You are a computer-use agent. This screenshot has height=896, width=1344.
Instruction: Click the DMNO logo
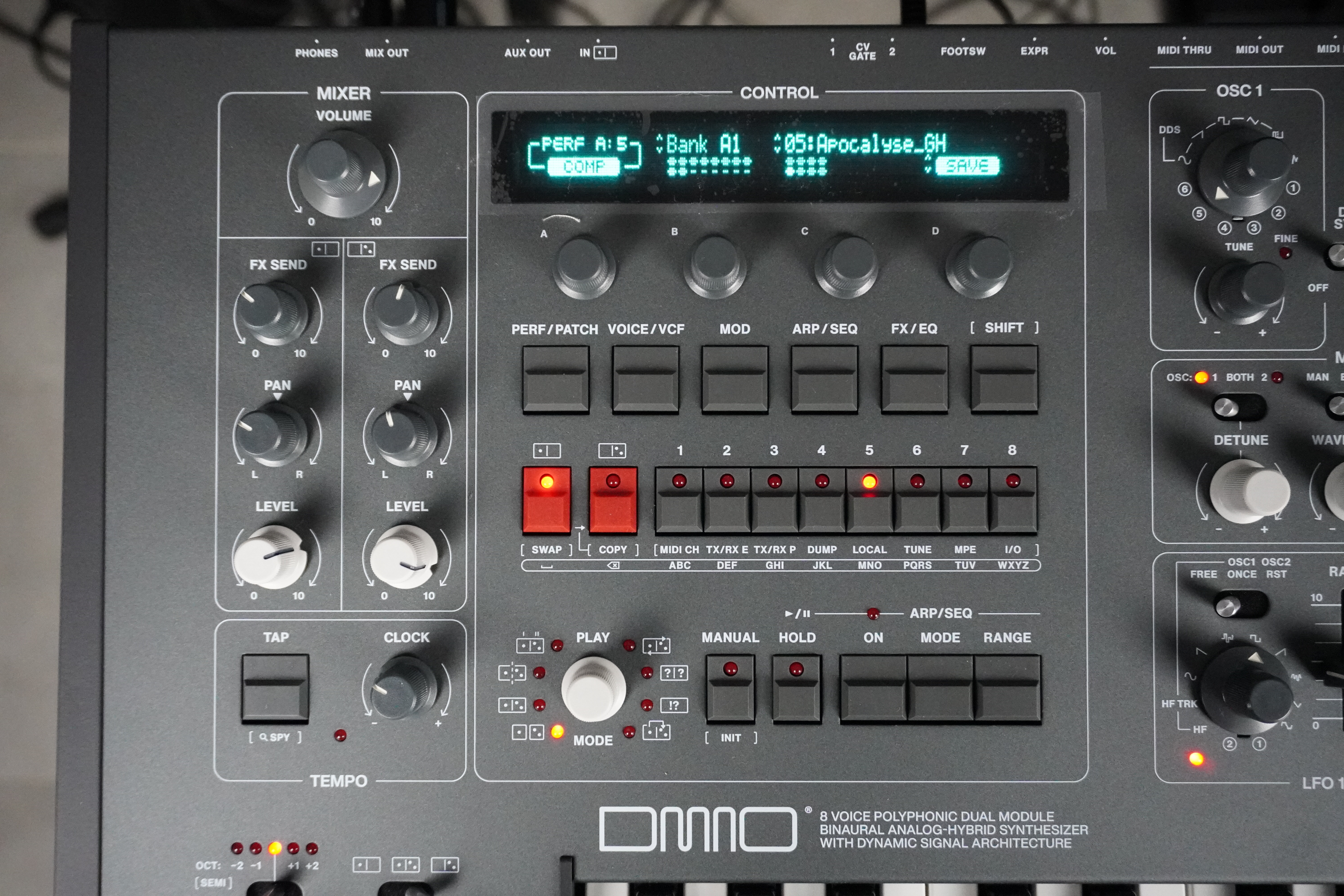click(x=698, y=829)
